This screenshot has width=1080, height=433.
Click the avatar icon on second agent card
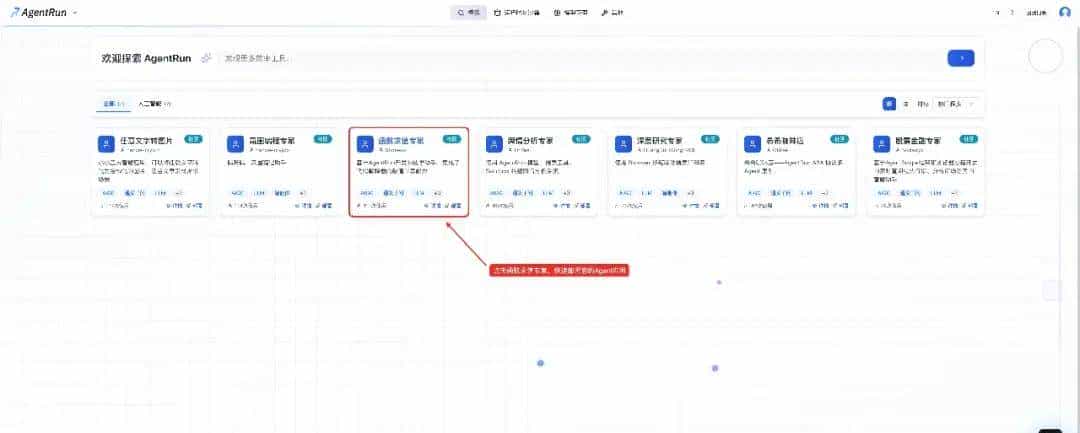[x=235, y=143]
